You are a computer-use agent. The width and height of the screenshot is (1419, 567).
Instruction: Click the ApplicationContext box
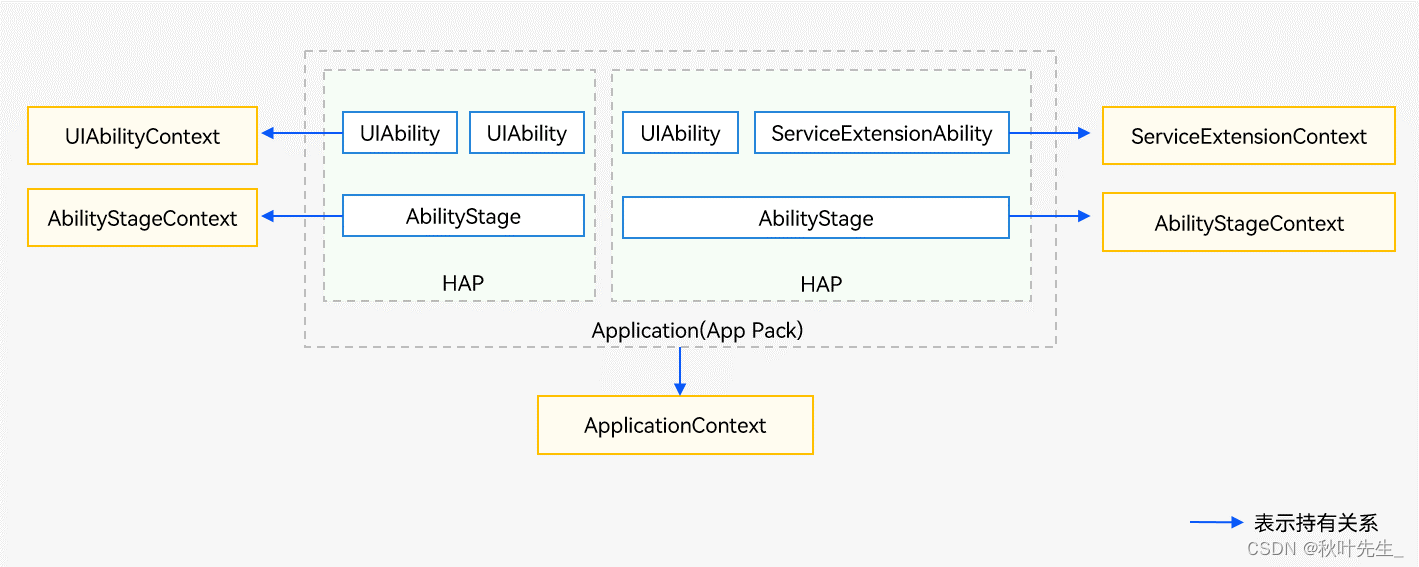tap(675, 425)
